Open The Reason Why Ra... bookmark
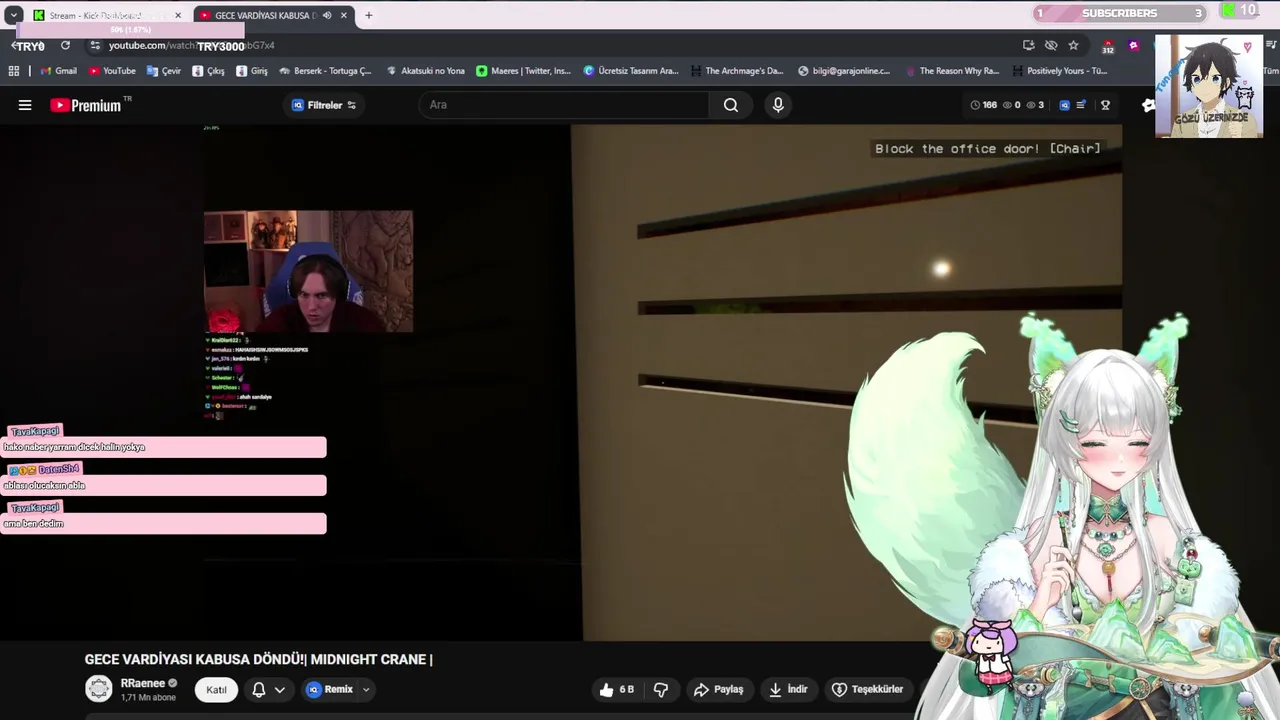This screenshot has width=1280, height=720. (951, 71)
